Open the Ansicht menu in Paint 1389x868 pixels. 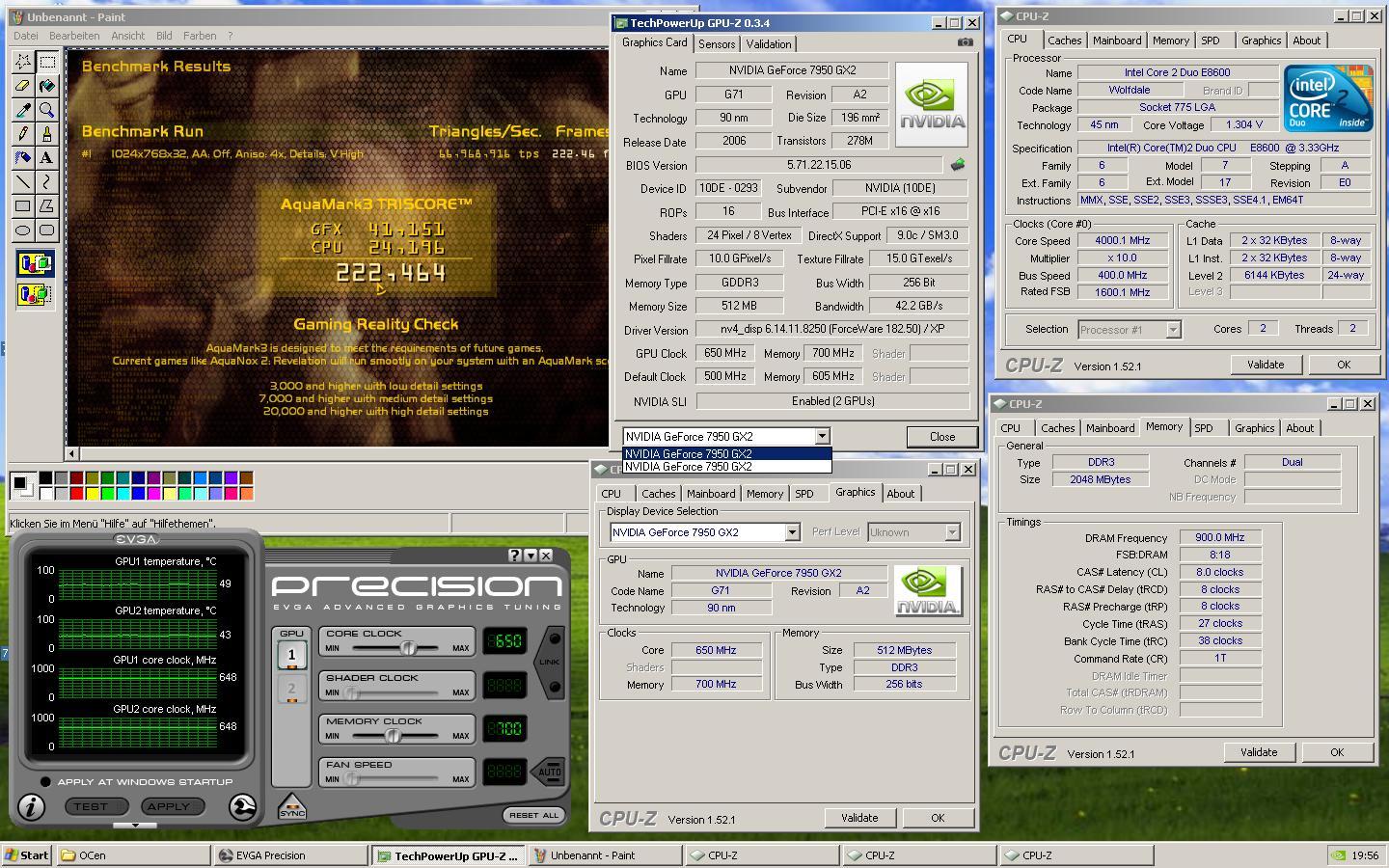point(127,36)
